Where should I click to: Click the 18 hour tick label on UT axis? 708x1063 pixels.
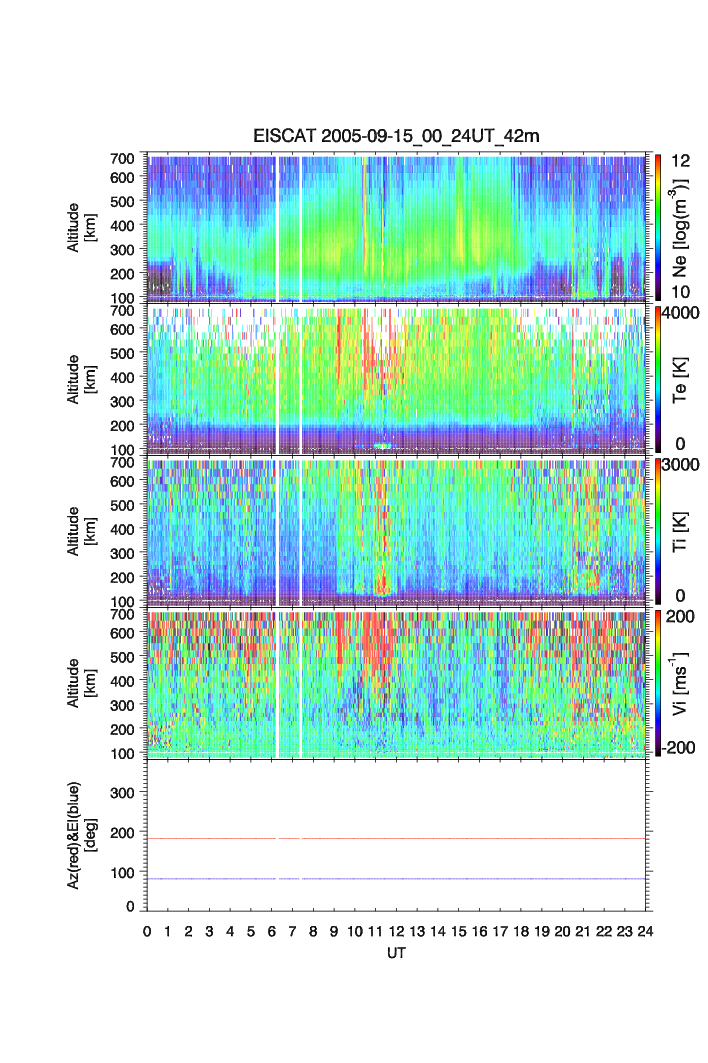click(521, 931)
